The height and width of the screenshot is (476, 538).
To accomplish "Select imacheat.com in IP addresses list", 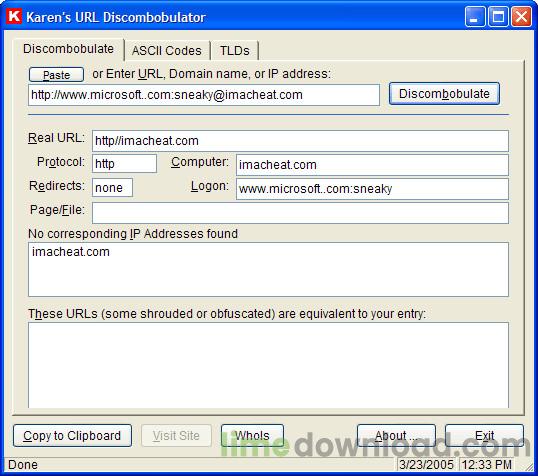I will click(x=71, y=252).
